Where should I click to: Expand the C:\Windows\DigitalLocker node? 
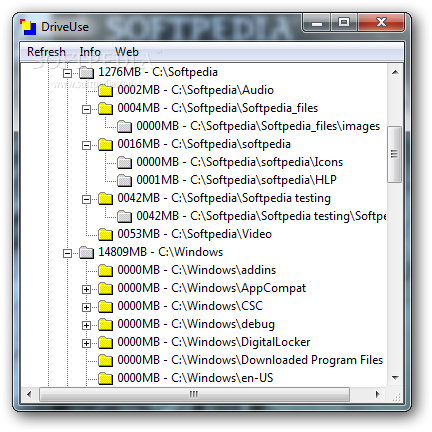(x=86, y=343)
